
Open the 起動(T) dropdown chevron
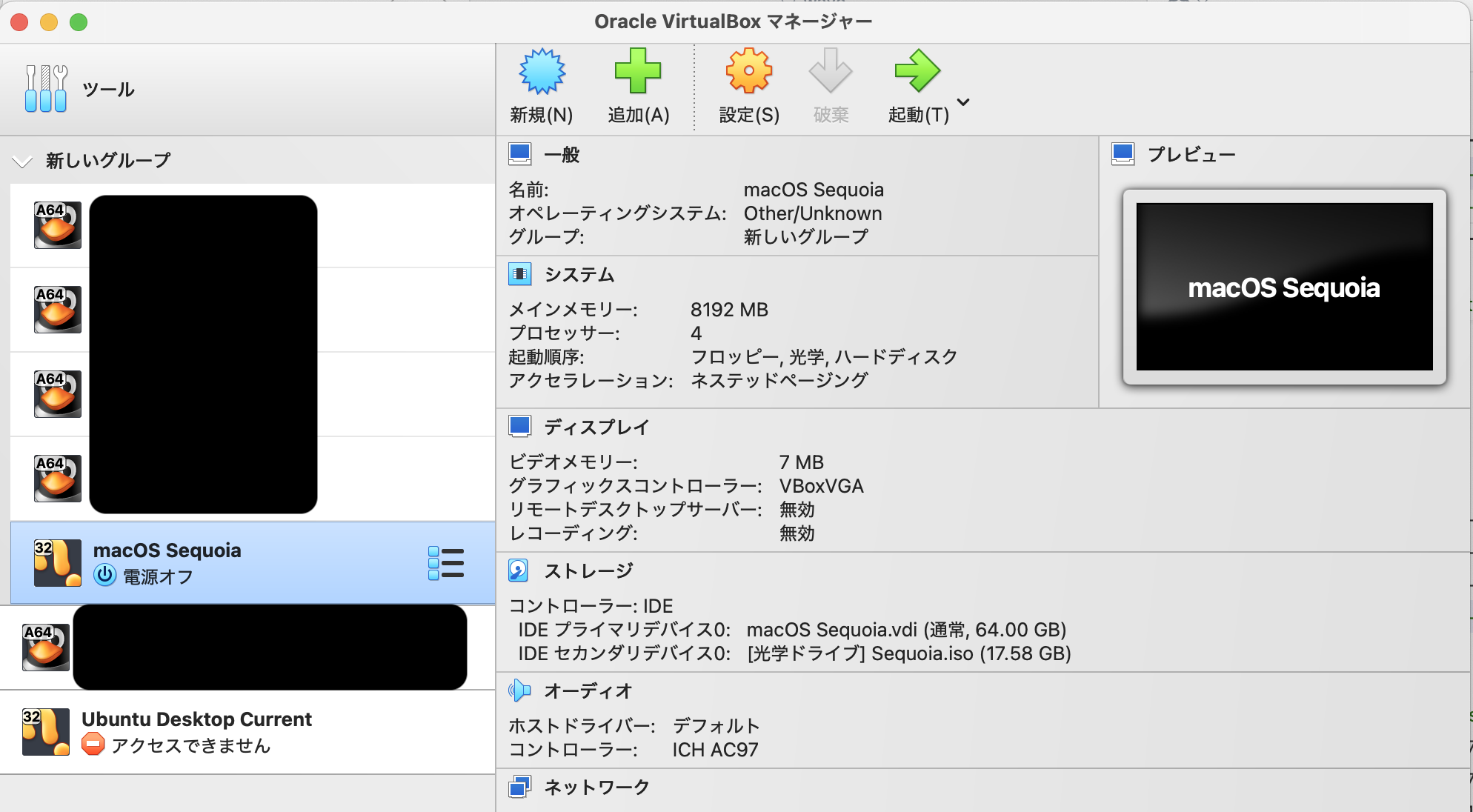point(963,102)
